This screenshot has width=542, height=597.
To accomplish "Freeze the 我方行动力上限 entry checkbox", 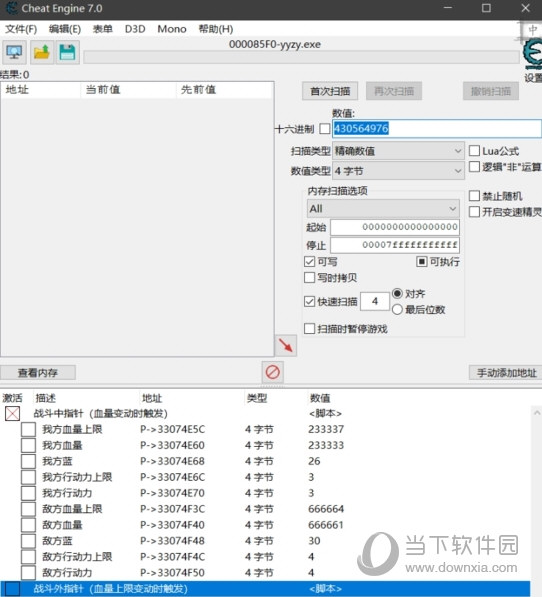I will pyautogui.click(x=29, y=477).
